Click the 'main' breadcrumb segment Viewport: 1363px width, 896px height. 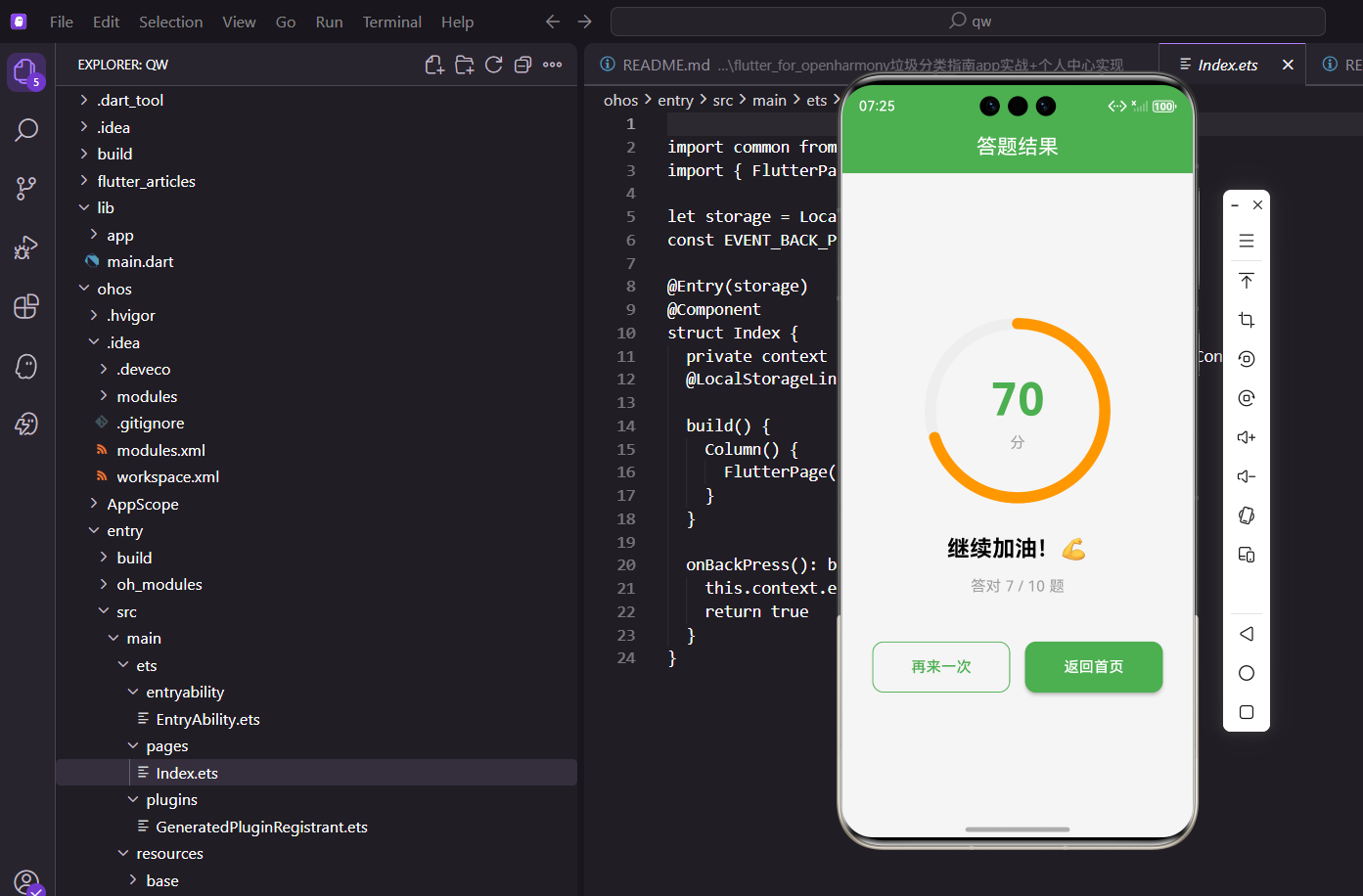click(769, 100)
